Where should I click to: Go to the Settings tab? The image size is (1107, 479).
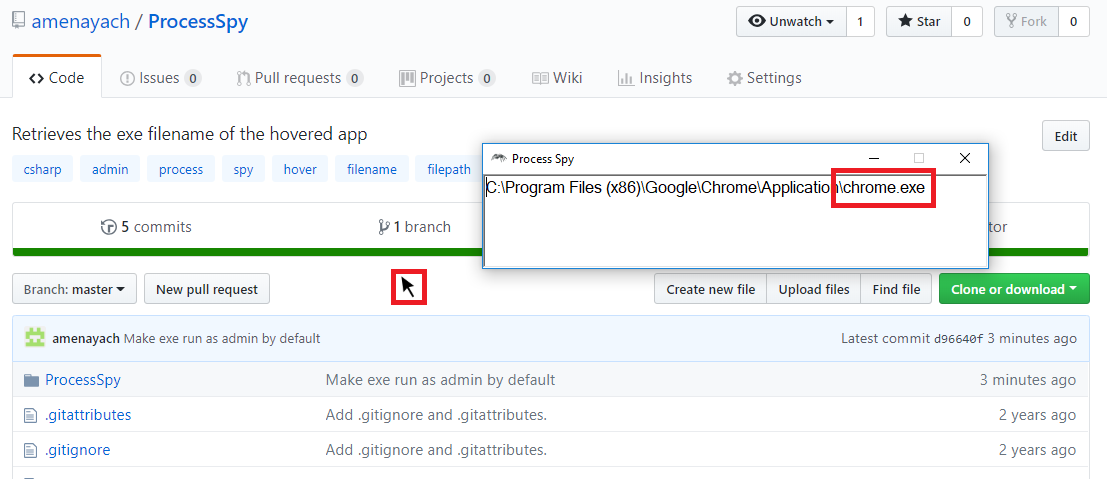point(764,78)
